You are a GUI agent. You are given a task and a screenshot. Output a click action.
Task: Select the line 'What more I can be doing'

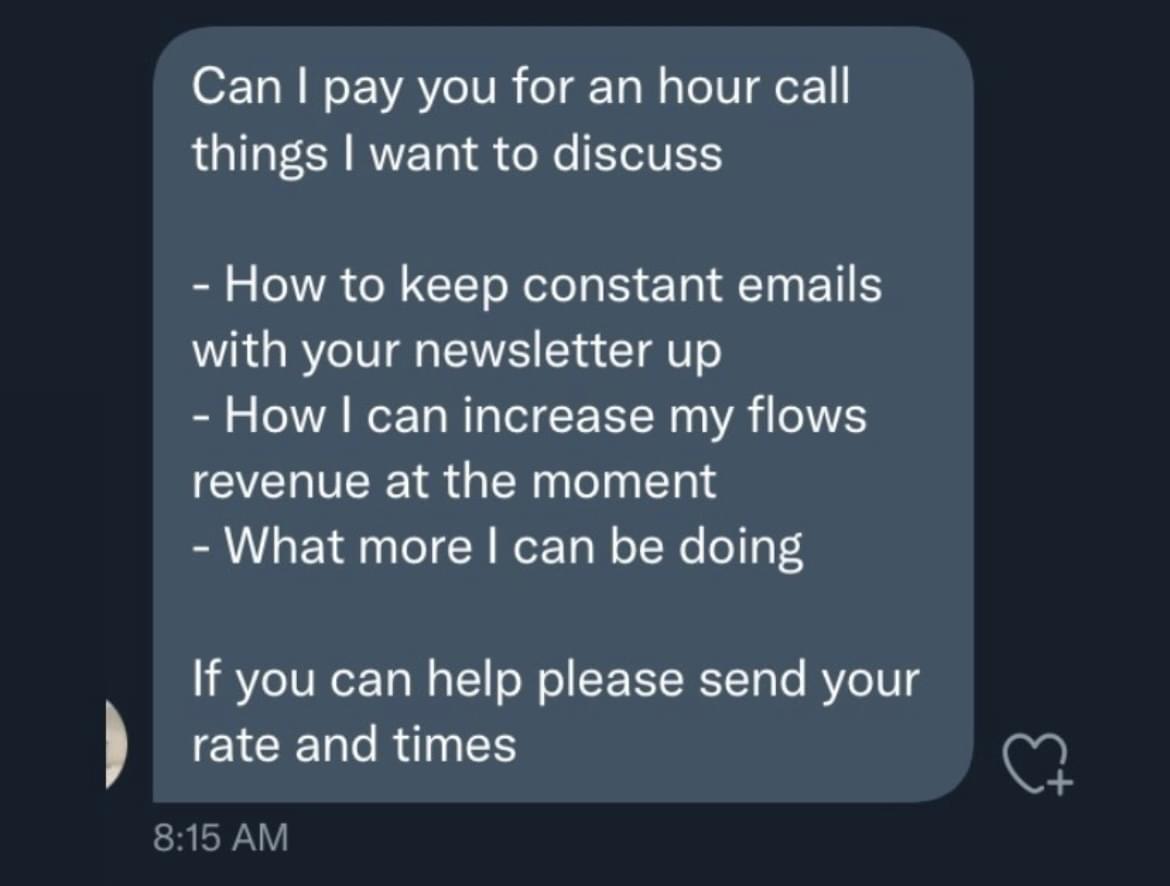(498, 548)
